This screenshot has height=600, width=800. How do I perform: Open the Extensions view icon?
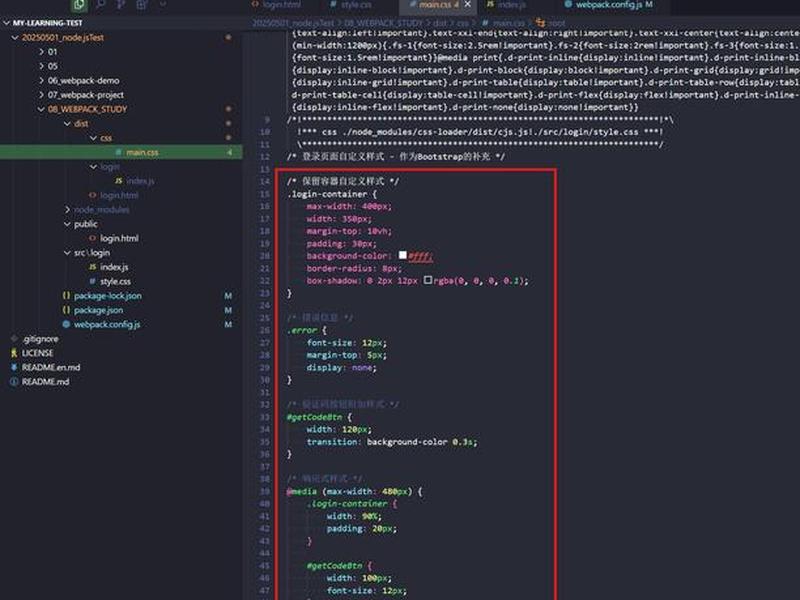142,5
